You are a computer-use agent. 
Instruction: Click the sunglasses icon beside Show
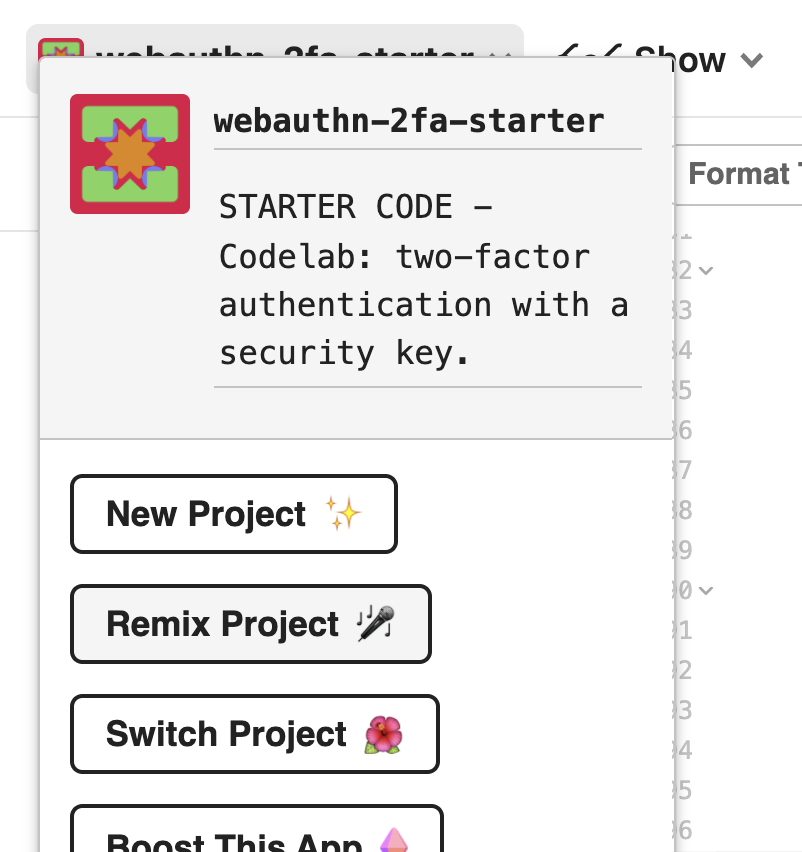click(590, 56)
